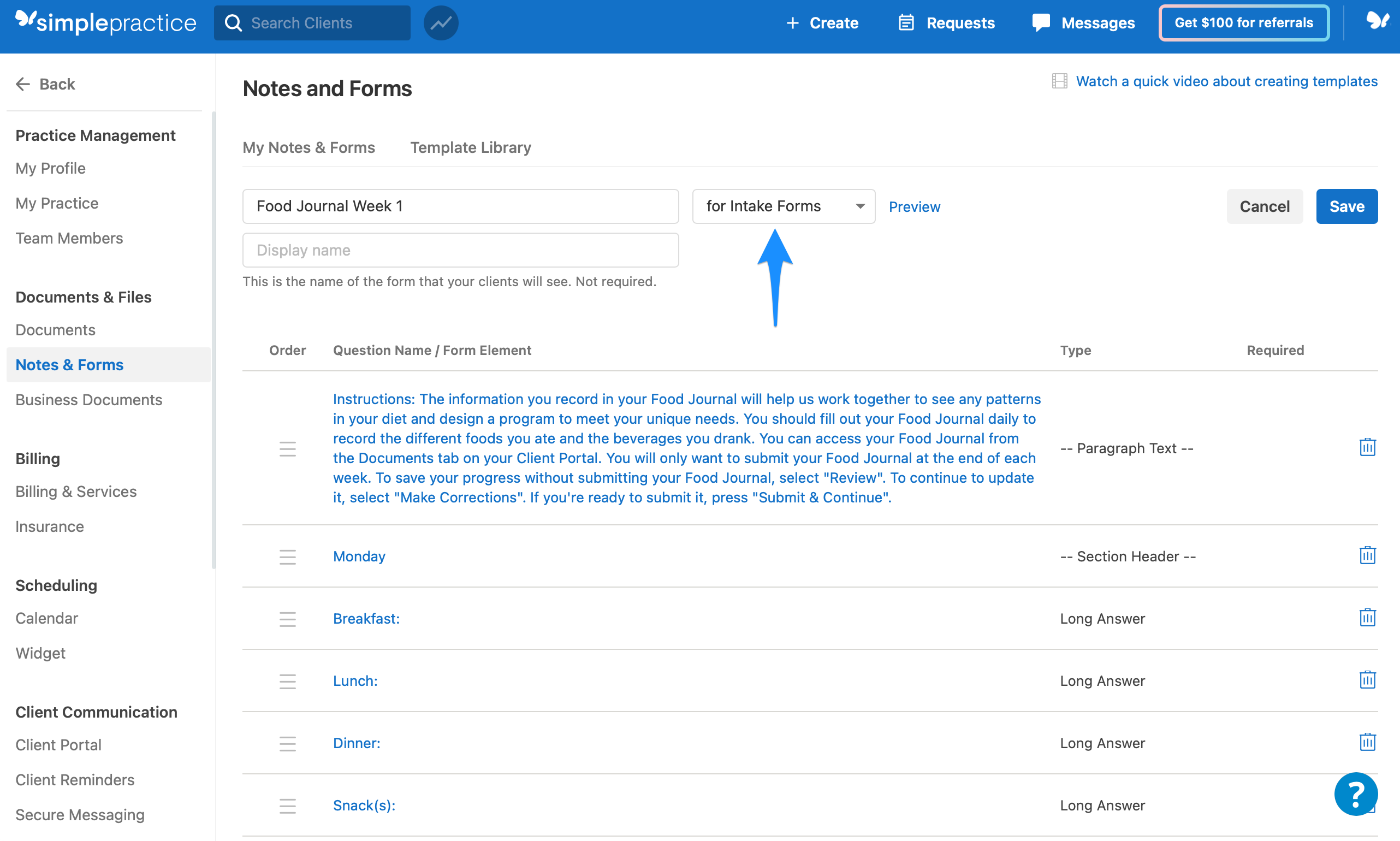Click the account butterfly icon at top right
Screen dimensions: 1400x841
point(1377,21)
